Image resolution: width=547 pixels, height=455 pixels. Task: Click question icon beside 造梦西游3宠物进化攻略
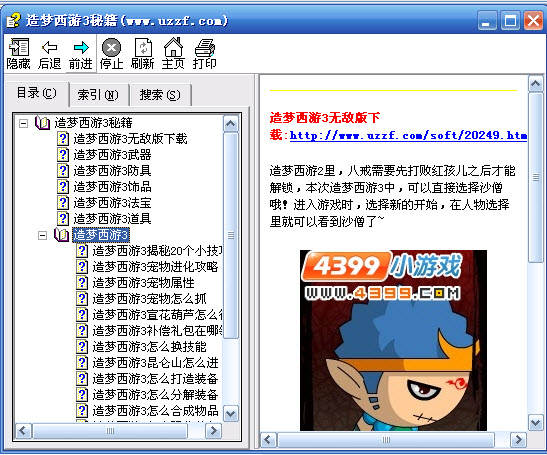[x=82, y=267]
